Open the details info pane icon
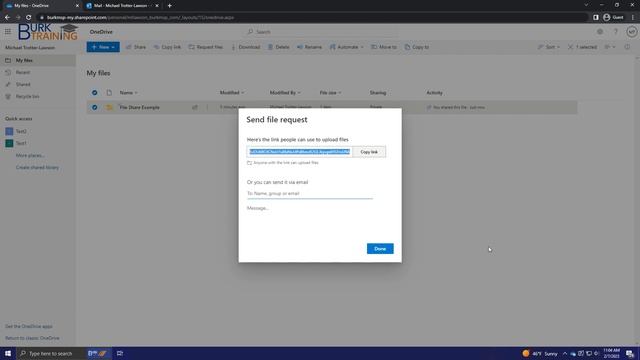This screenshot has height=360, width=640. coord(627,47)
